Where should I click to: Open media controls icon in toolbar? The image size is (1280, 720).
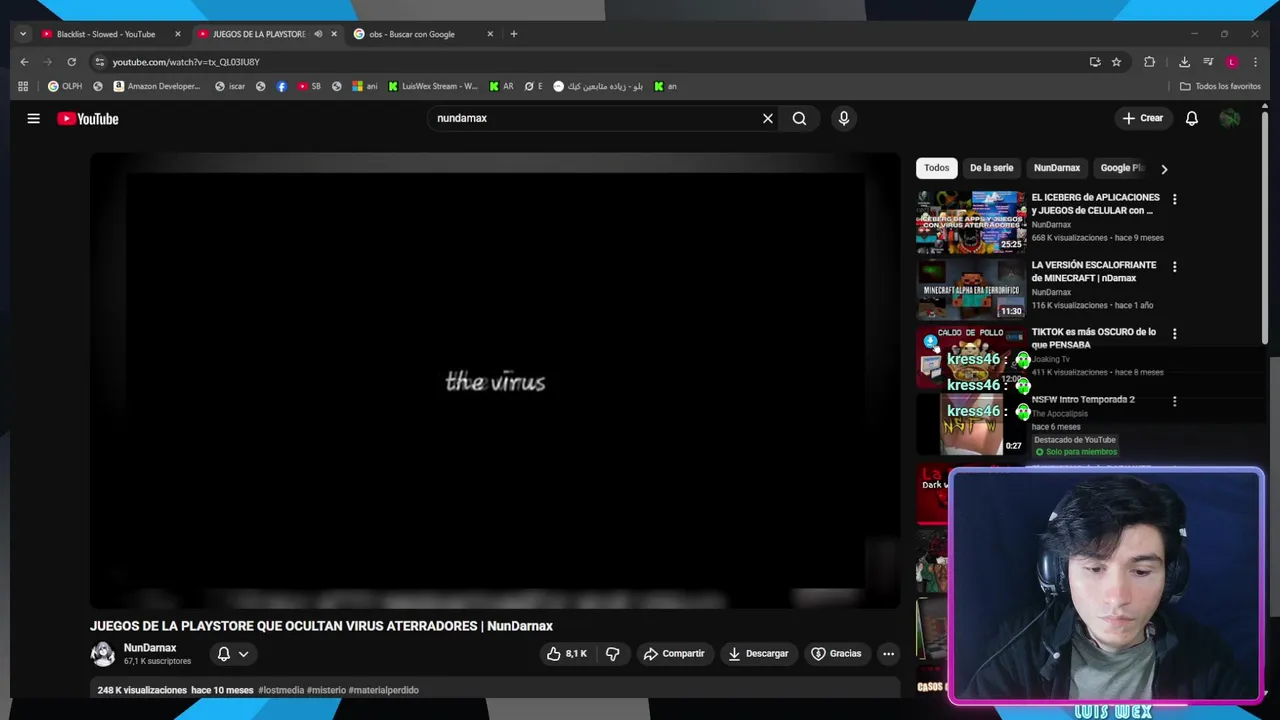click(x=1208, y=62)
